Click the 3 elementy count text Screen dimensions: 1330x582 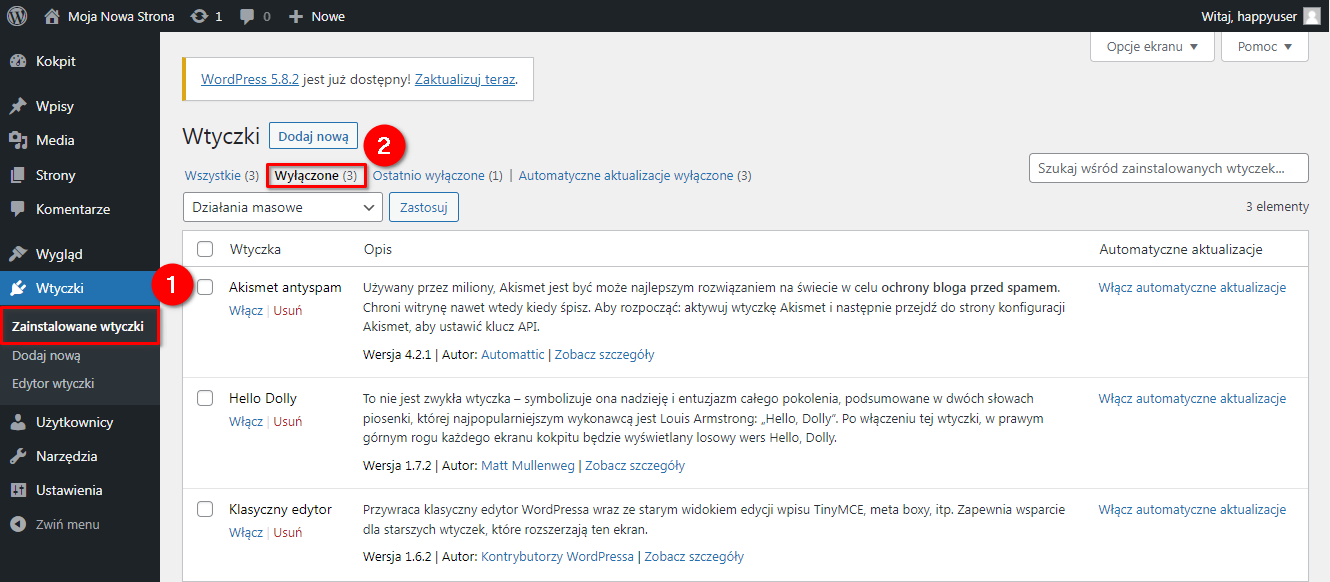point(1277,207)
